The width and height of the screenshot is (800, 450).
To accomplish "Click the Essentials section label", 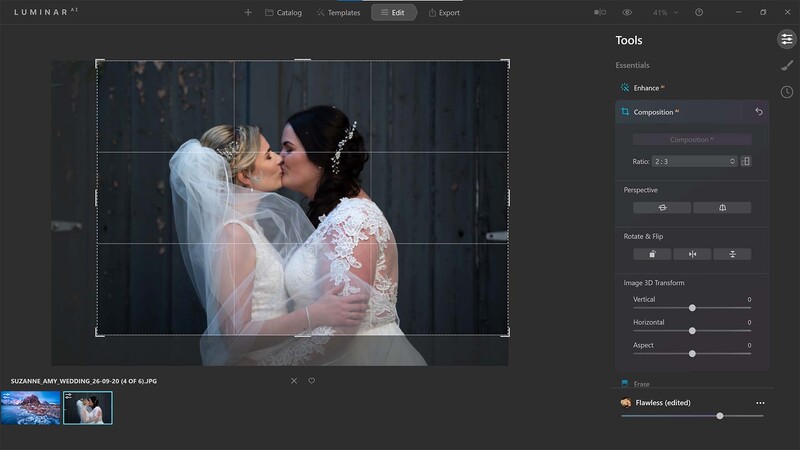I will pyautogui.click(x=632, y=65).
